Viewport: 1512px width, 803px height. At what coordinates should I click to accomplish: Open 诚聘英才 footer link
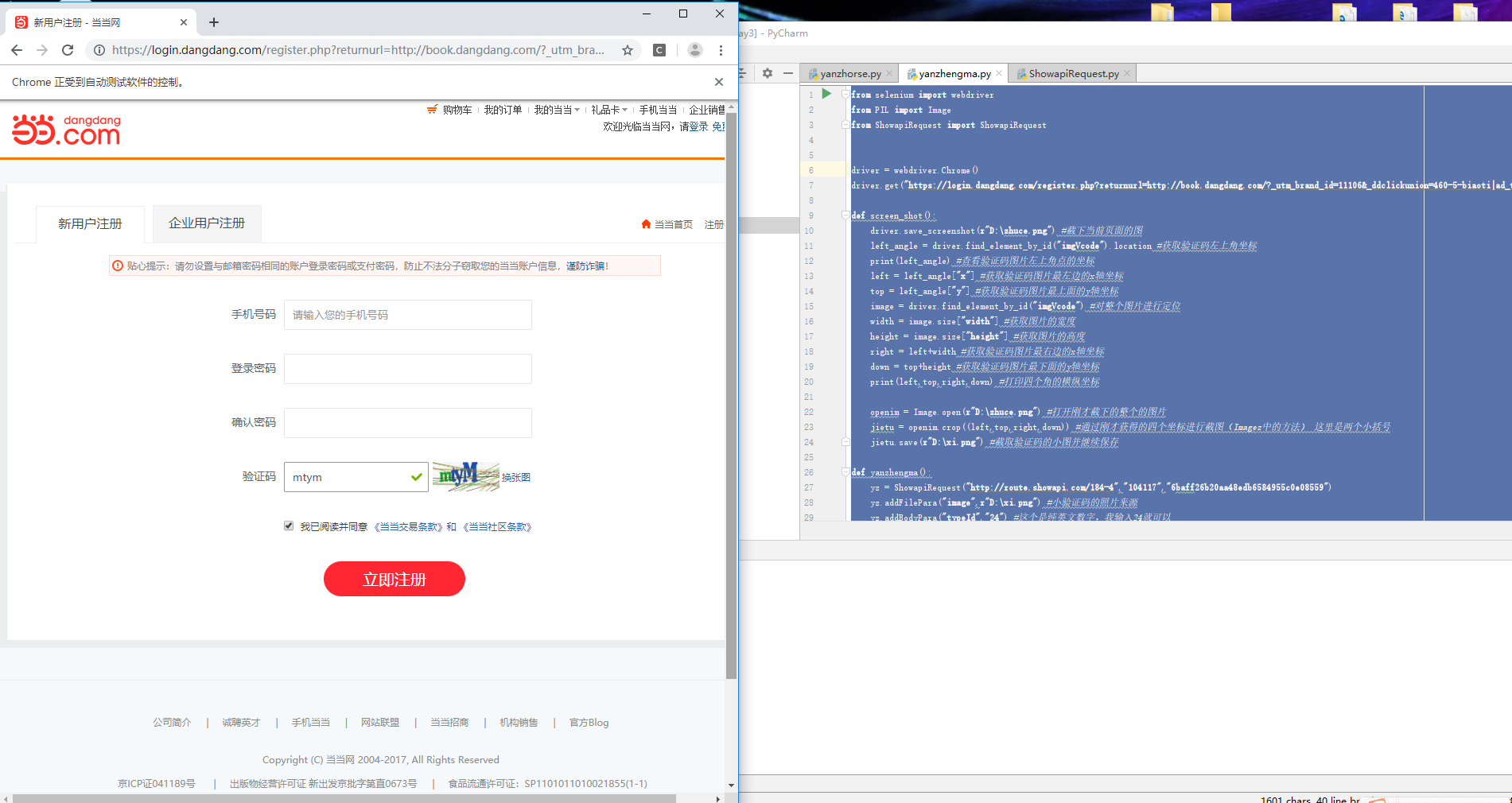[x=241, y=723]
